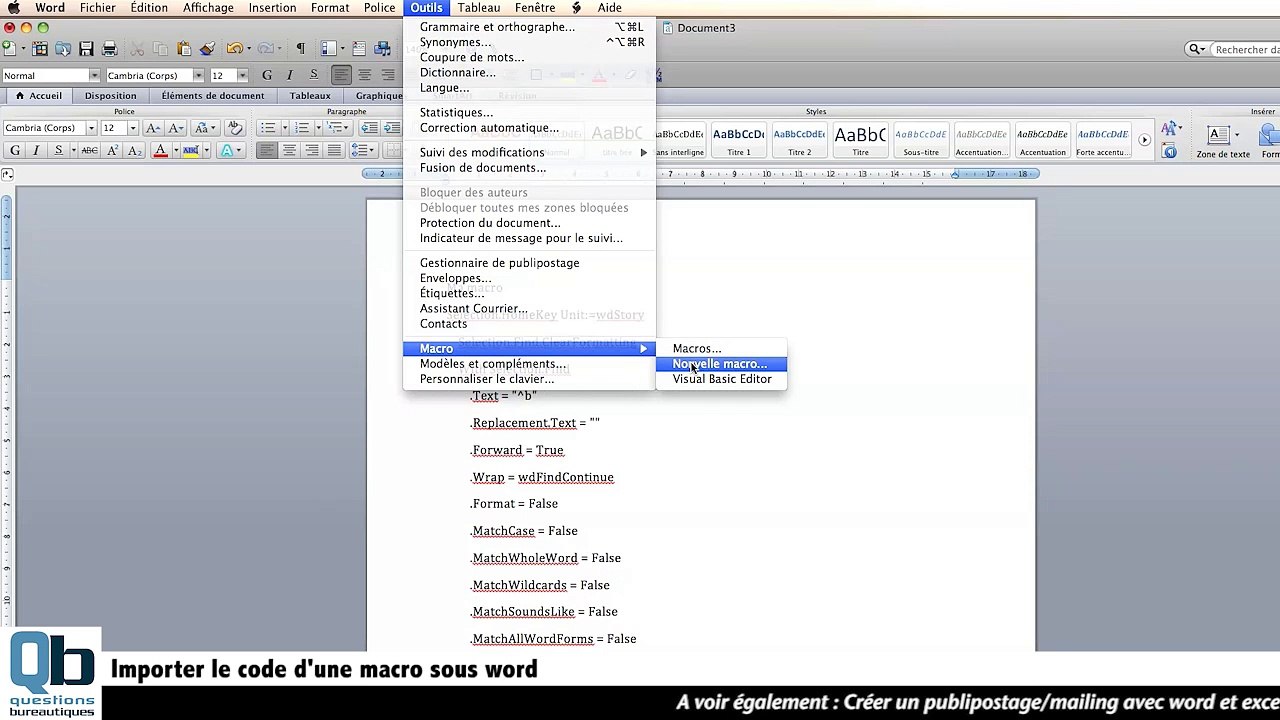Open the script menu icon beside Fenêtre
Image resolution: width=1280 pixels, height=720 pixels.
pos(576,8)
